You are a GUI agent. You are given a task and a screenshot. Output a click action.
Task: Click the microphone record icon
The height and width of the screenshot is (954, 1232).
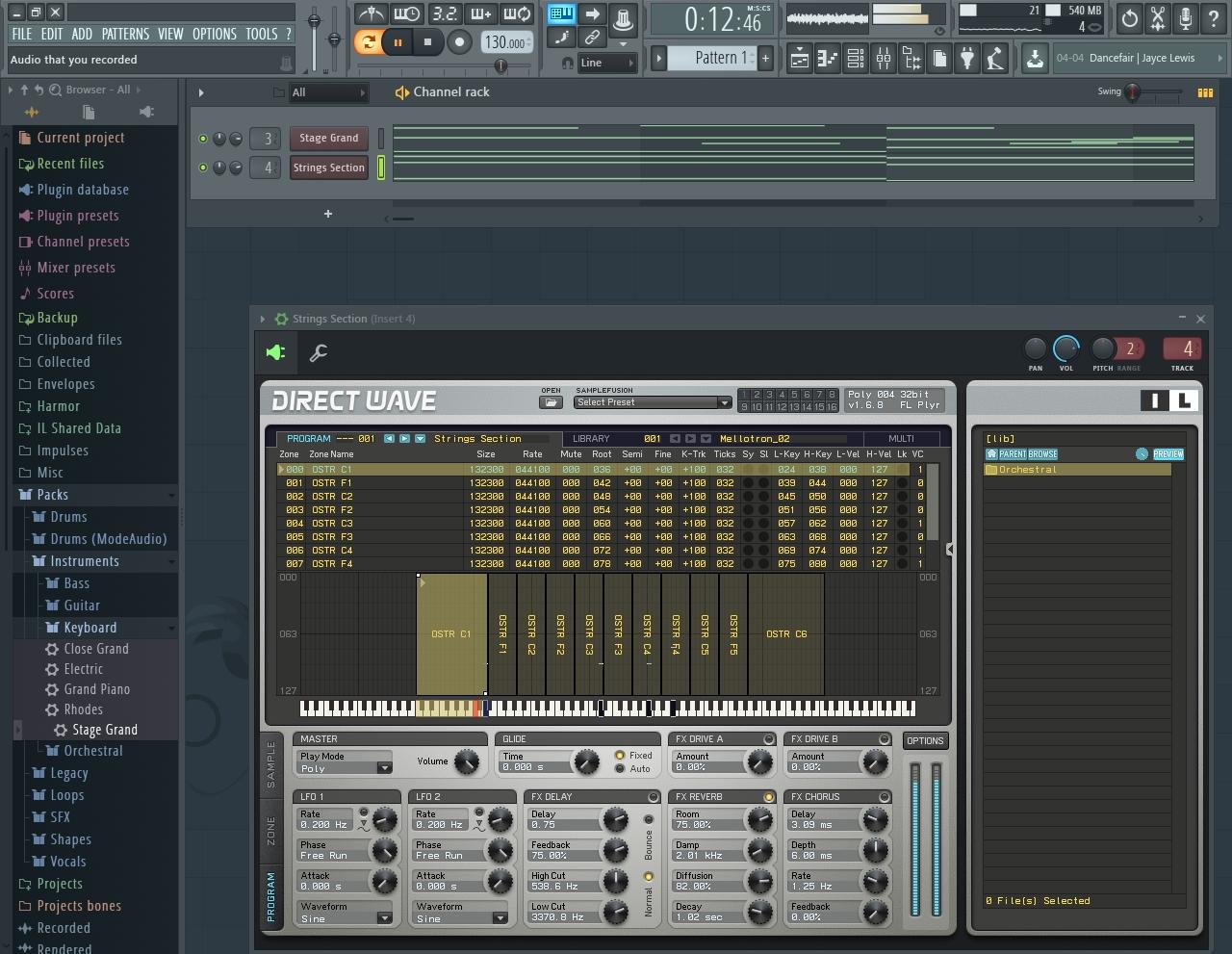click(1186, 17)
